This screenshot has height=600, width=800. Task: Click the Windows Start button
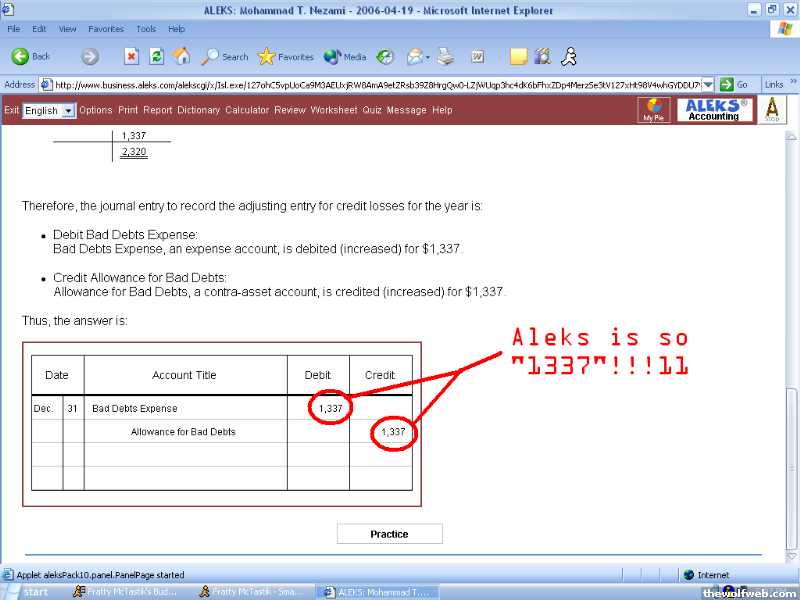tap(28, 592)
